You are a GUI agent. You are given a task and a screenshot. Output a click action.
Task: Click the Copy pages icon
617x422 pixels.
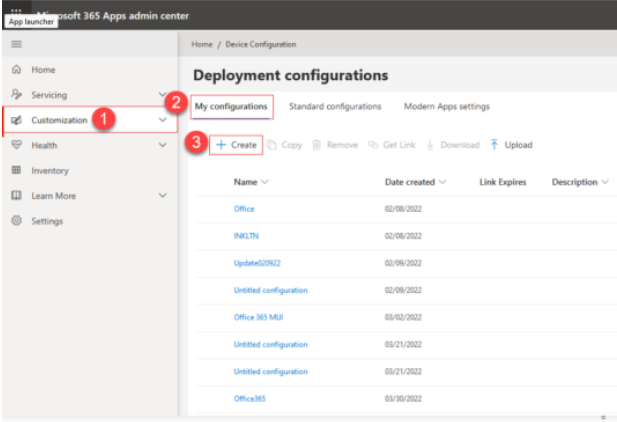tap(272, 145)
